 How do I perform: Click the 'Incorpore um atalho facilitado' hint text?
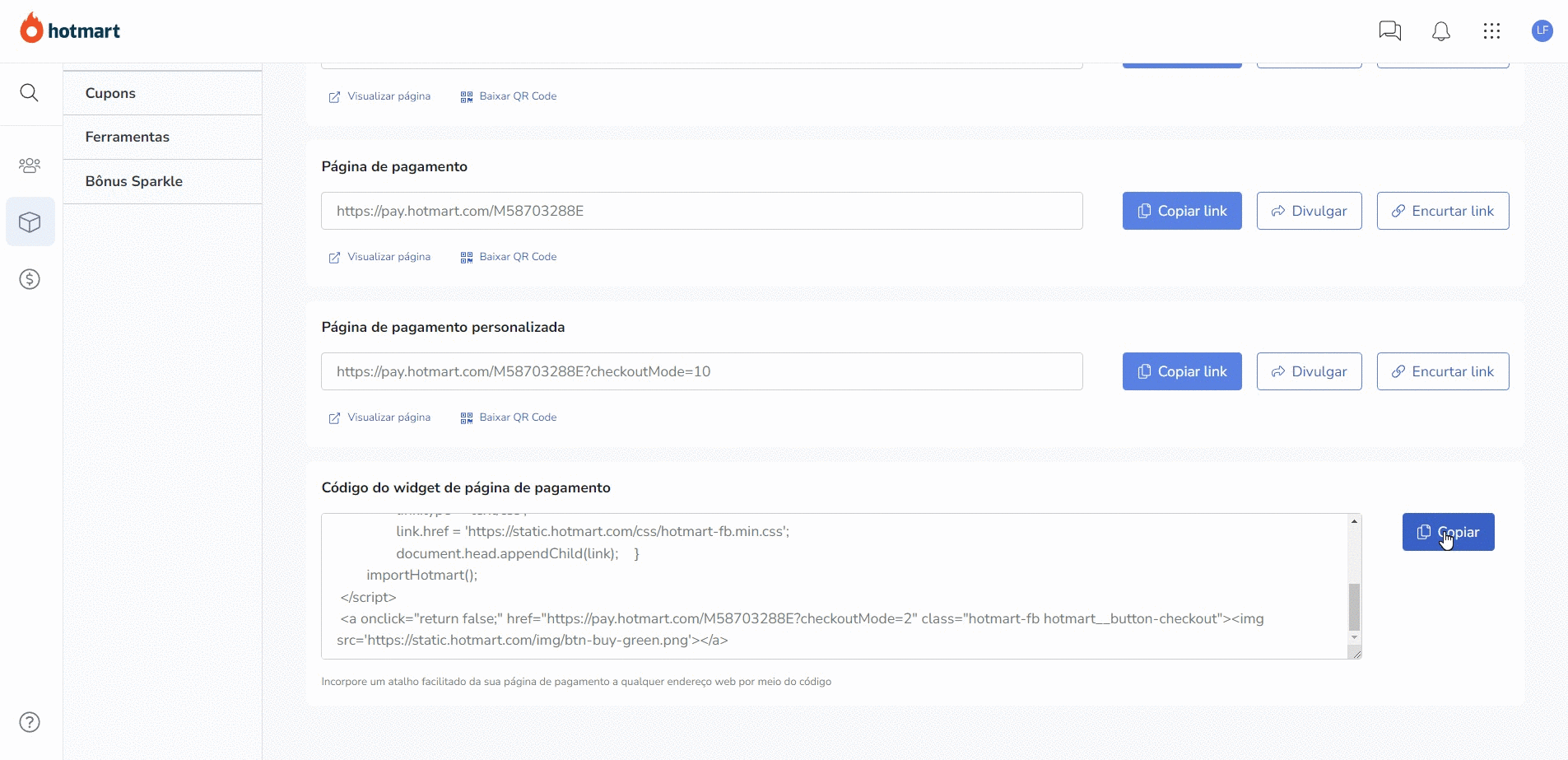click(x=576, y=682)
